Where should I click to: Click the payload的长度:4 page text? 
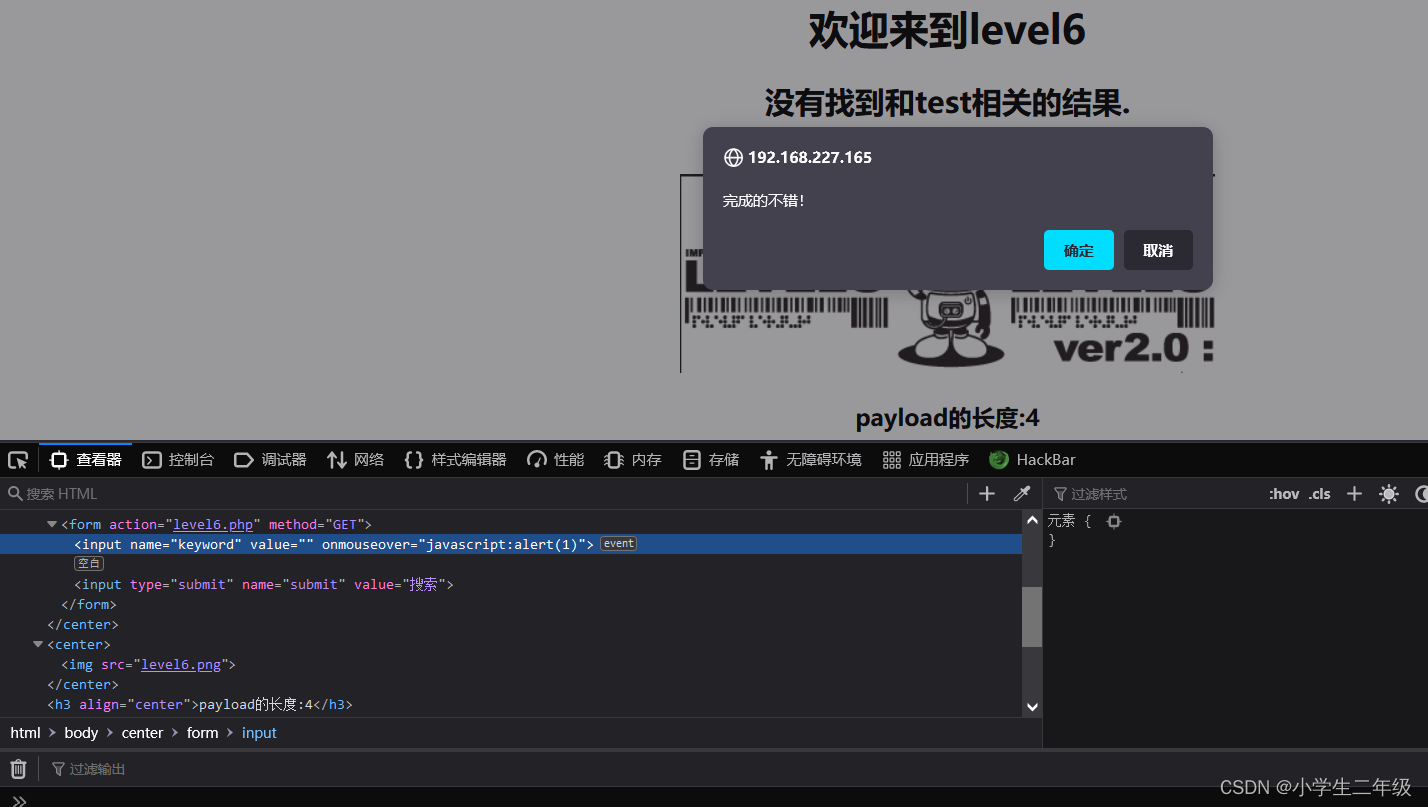947,418
